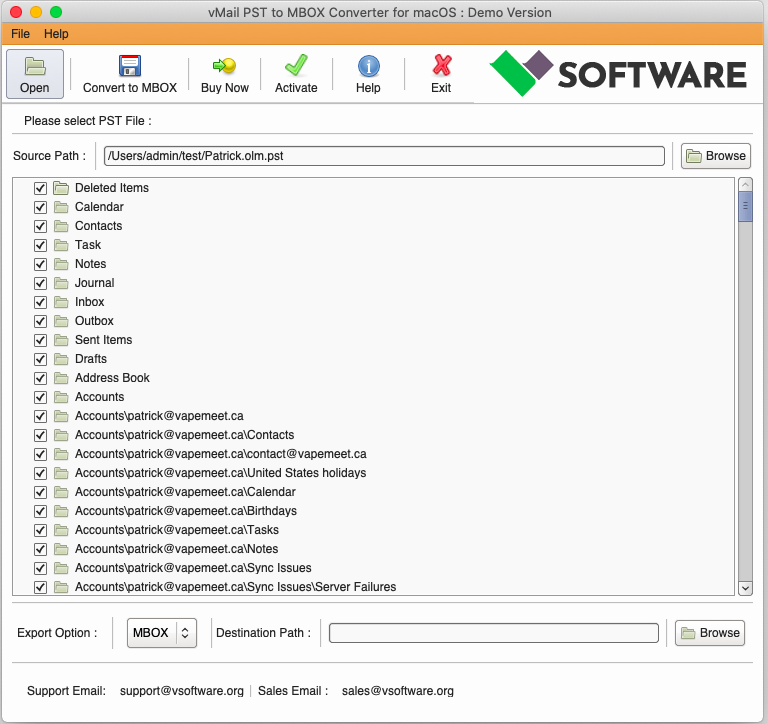Screen dimensions: 768x724
Task: Open the MBOX export option dropdown
Action: (x=162, y=633)
